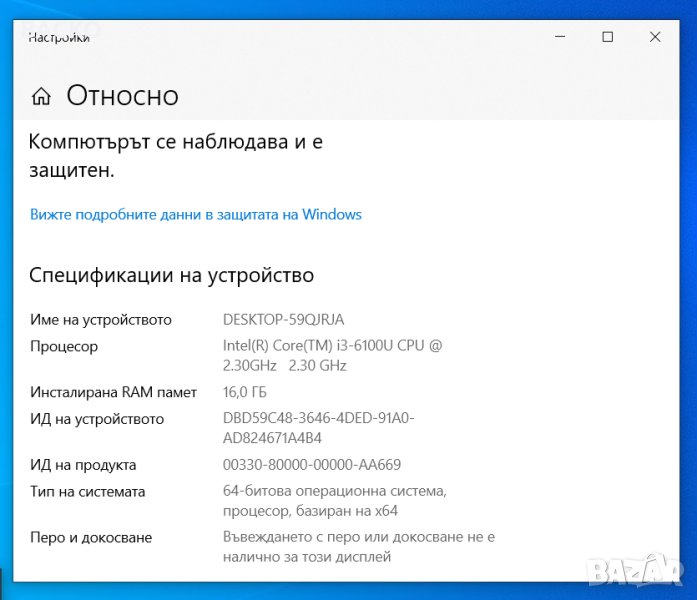Click the Intel Core i3-6100U processor value
This screenshot has width=697, height=600.
click(x=332, y=355)
